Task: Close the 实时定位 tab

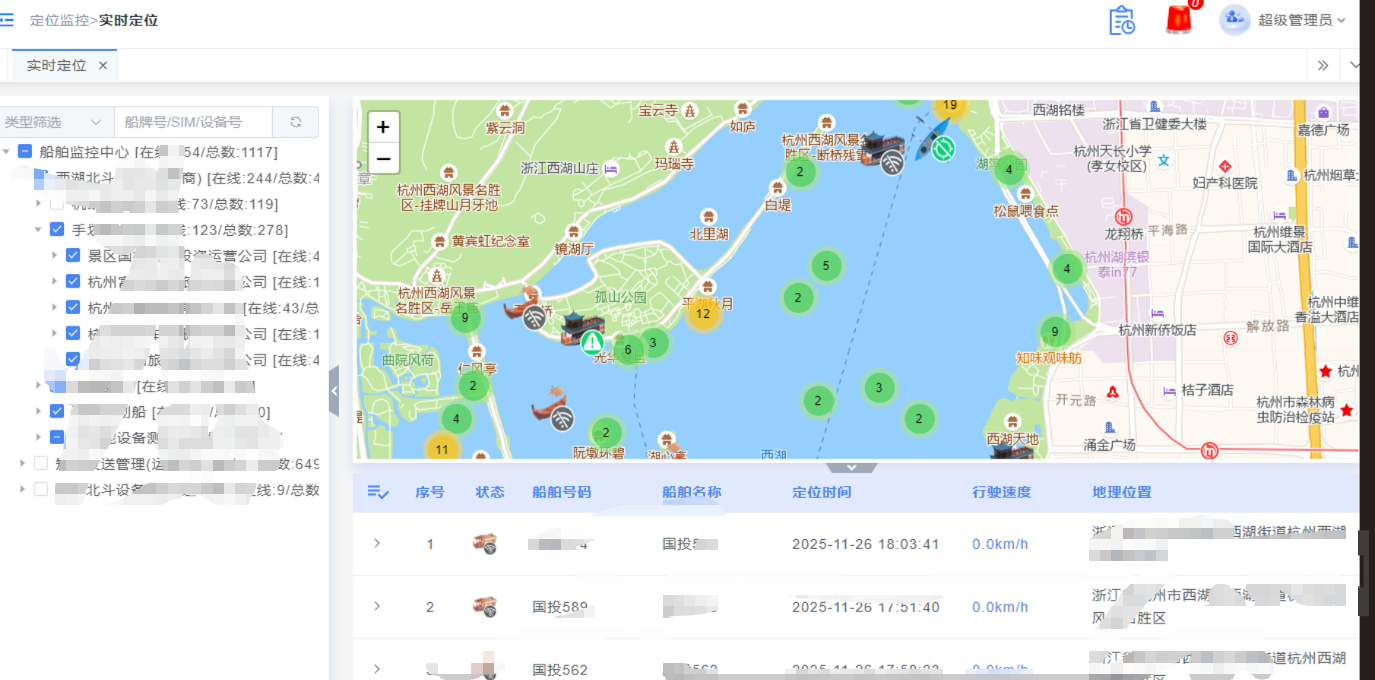Action: (x=103, y=65)
